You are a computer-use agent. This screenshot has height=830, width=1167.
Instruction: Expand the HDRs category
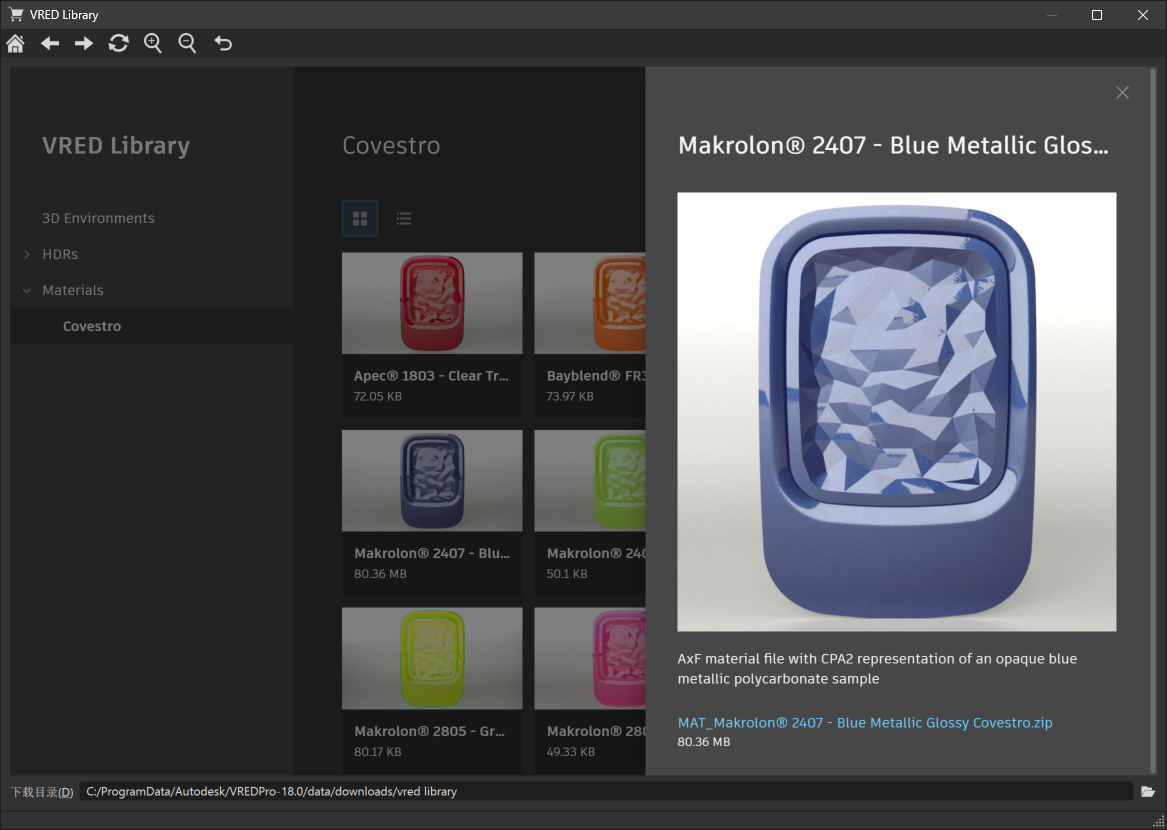tap(27, 255)
